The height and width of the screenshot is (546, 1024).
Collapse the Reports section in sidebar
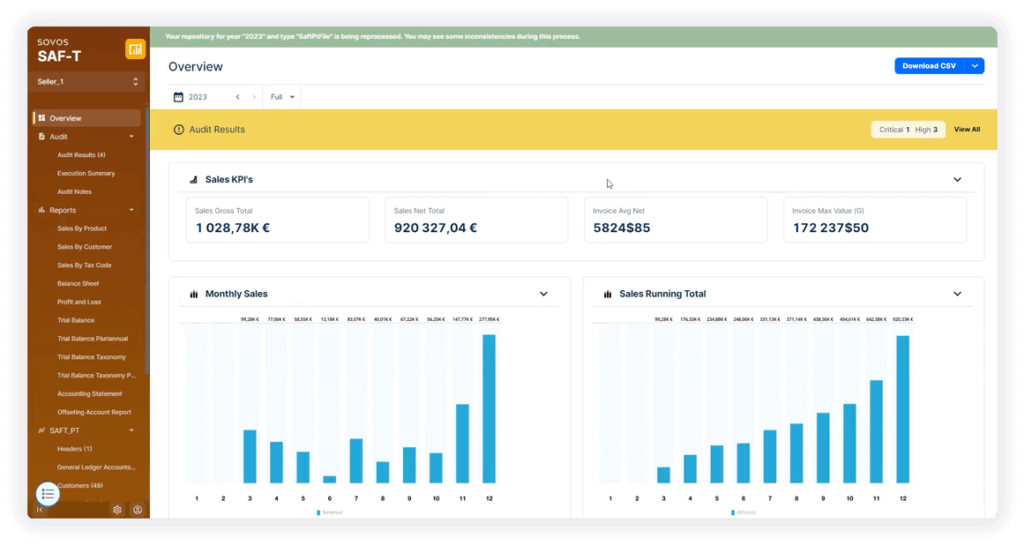(131, 210)
